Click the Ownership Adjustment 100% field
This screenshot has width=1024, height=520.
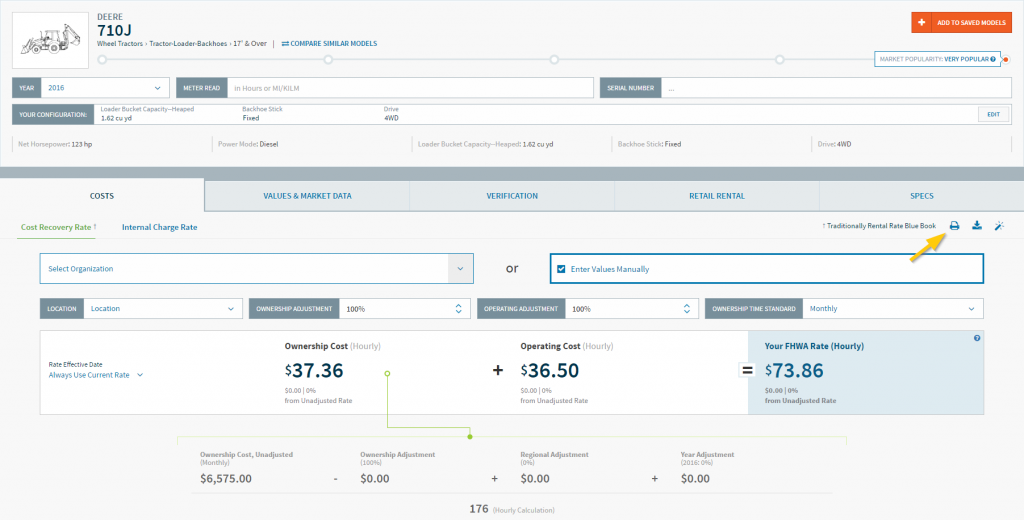404,308
